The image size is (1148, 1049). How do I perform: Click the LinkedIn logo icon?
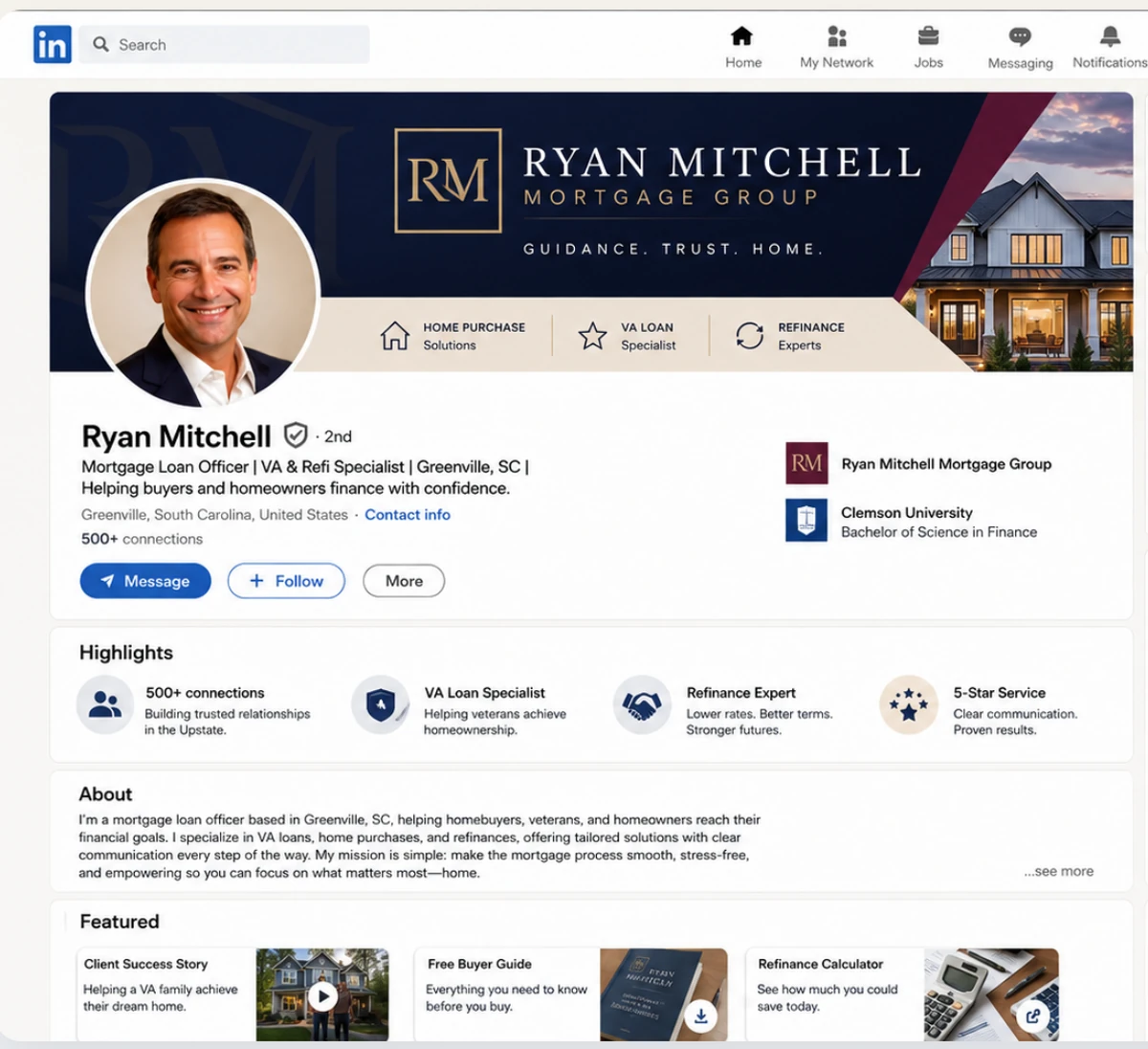point(53,44)
